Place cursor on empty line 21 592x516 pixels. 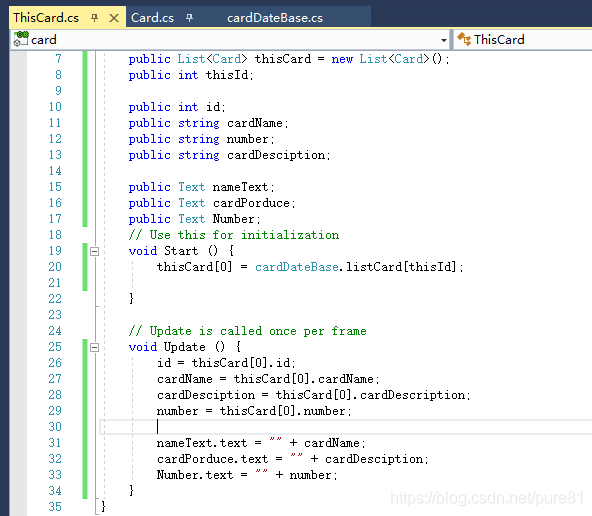pyautogui.click(x=302, y=283)
